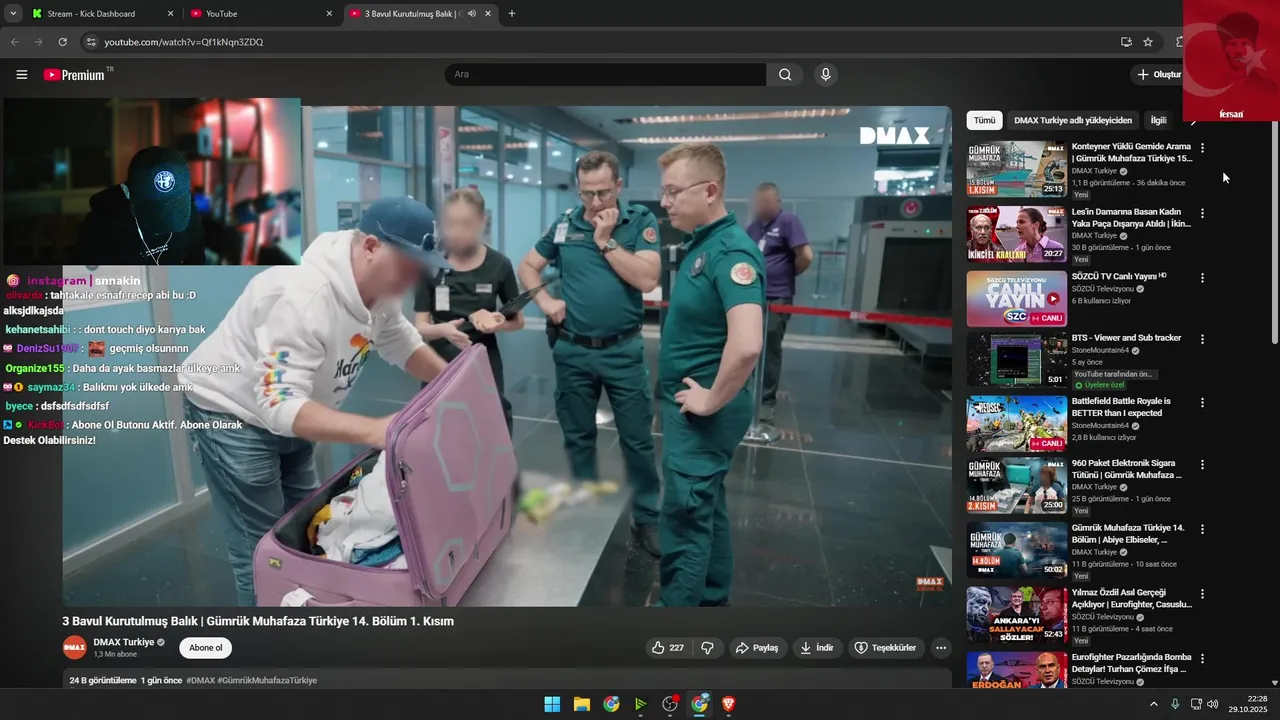The image size is (1280, 720).
Task: Close the Stream - Kick Dashboard tab
Action: (170, 14)
